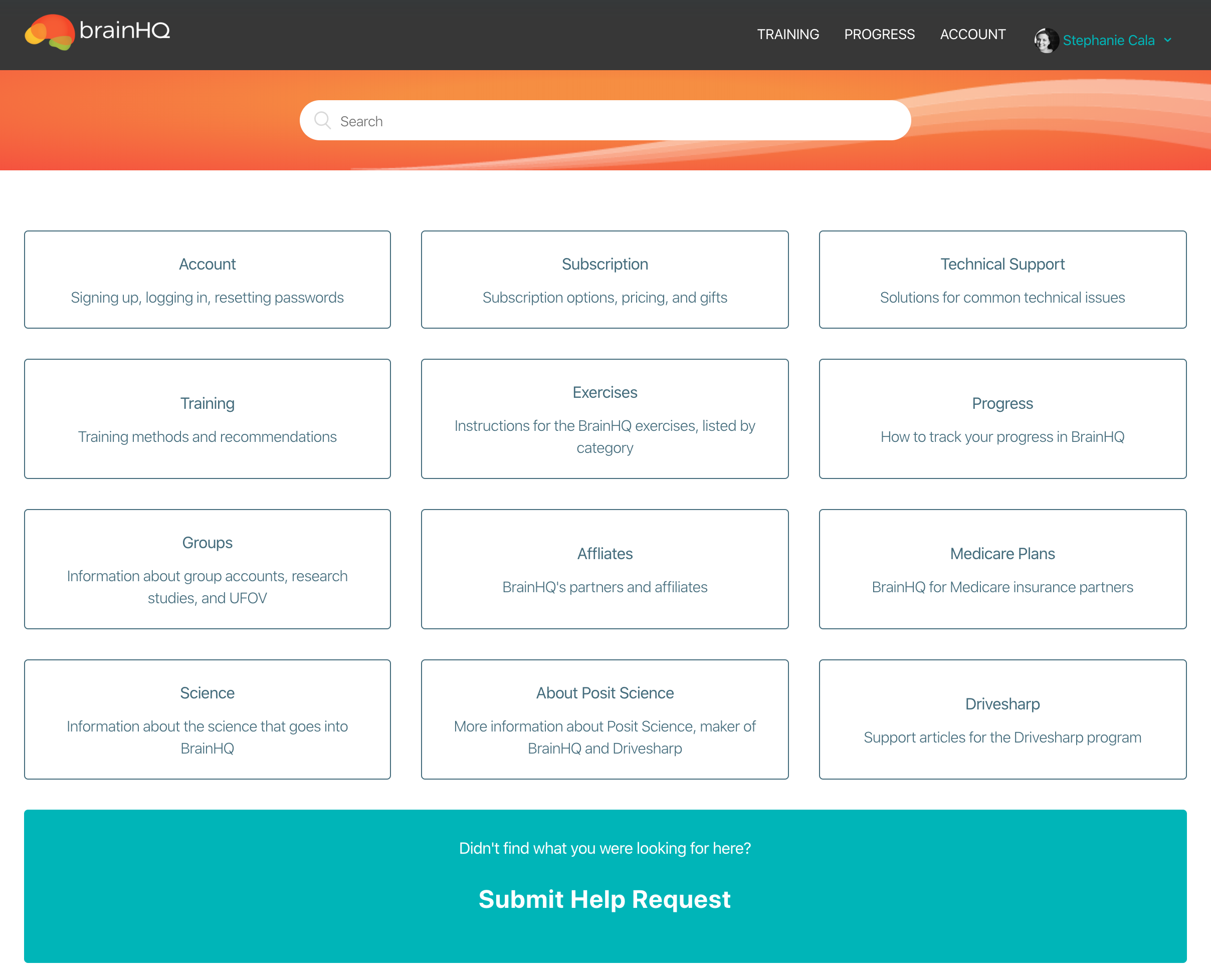This screenshot has width=1211, height=980.
Task: Click 'BrainHQ for Medicare insurance partners' text
Action: point(1002,587)
